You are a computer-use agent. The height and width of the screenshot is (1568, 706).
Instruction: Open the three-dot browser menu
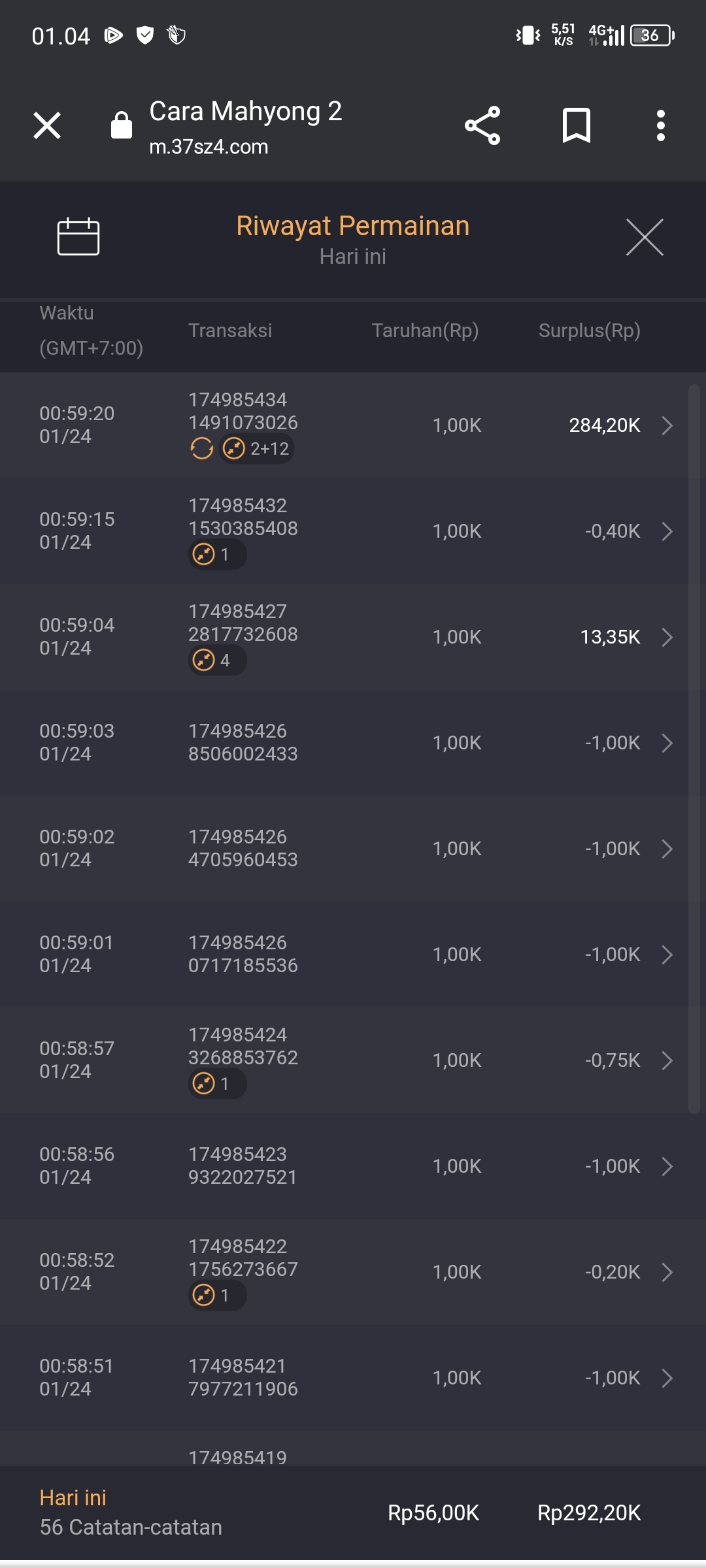coord(660,125)
